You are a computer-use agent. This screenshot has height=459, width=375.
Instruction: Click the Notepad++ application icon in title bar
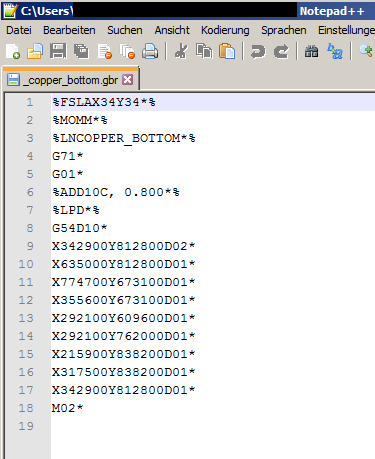(x=10, y=11)
